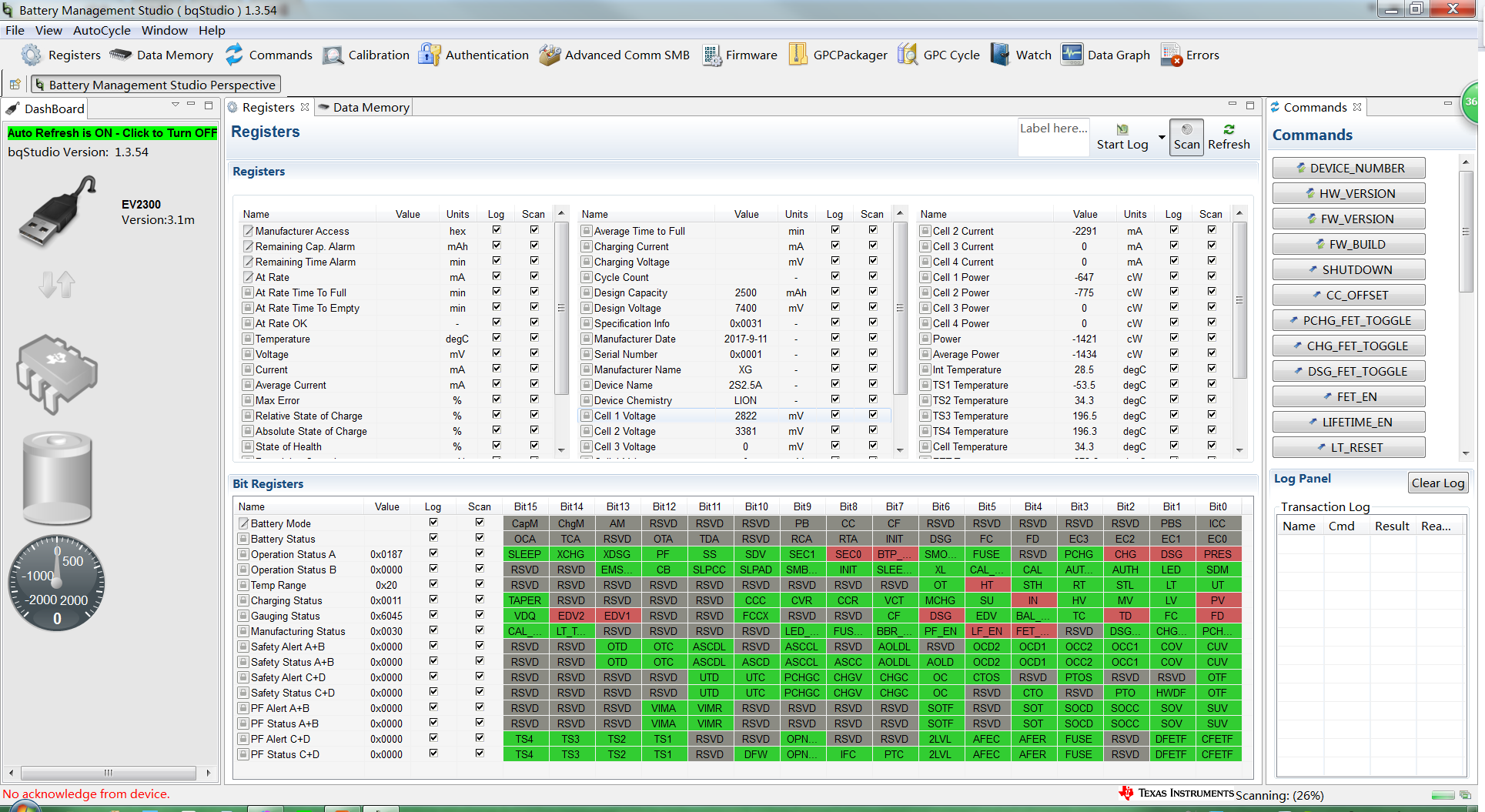Click the Open Perspective icon

(x=15, y=85)
